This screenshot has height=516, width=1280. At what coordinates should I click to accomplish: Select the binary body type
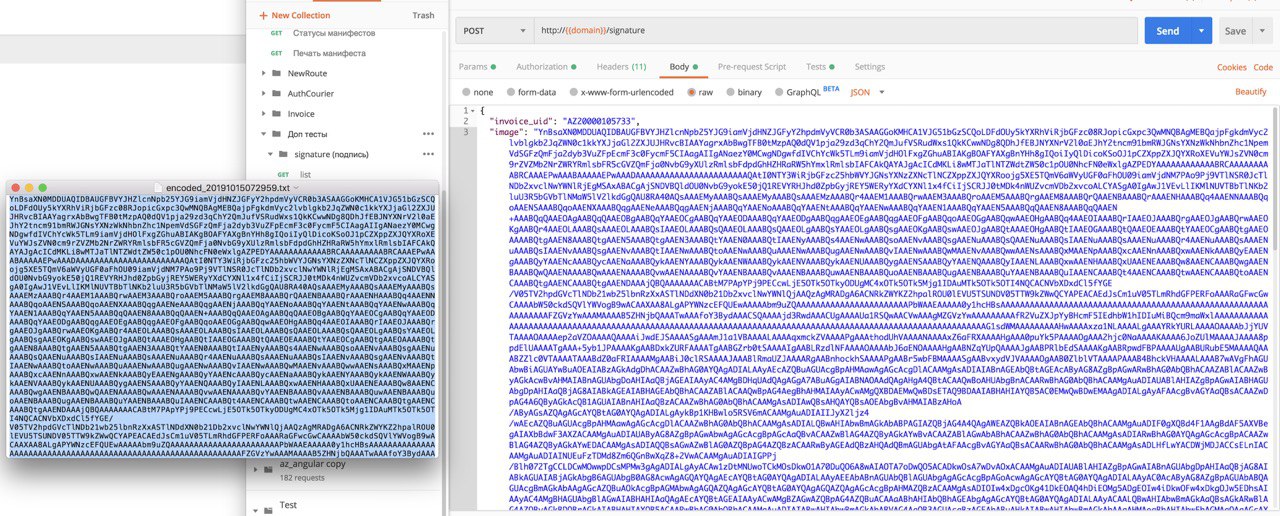[x=729, y=91]
